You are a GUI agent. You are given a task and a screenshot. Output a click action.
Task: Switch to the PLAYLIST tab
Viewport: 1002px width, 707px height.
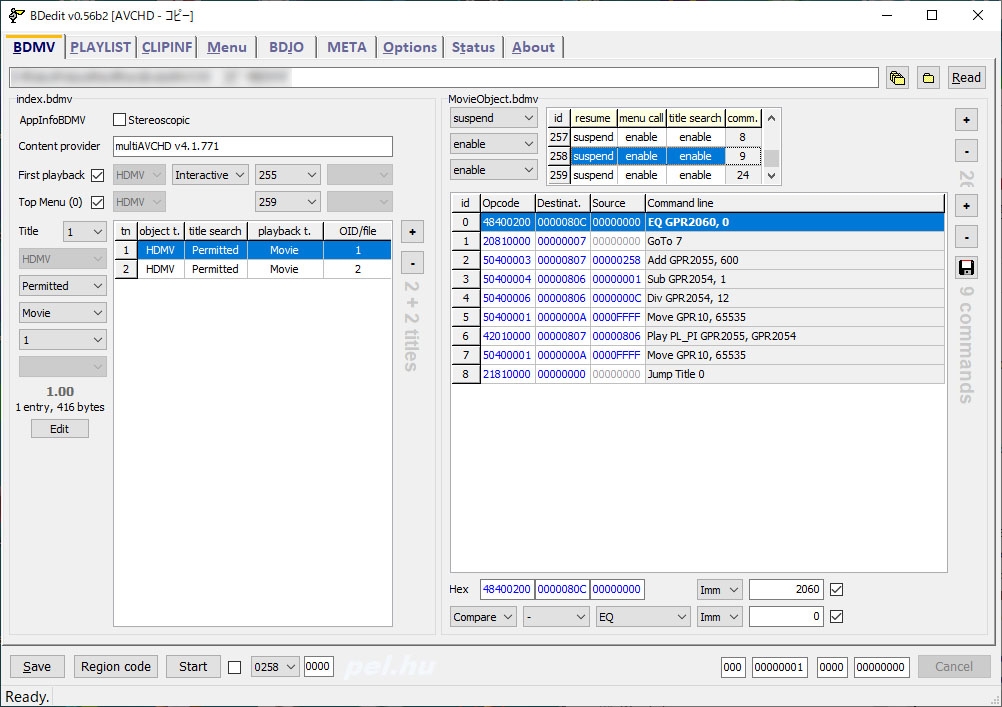[101, 47]
